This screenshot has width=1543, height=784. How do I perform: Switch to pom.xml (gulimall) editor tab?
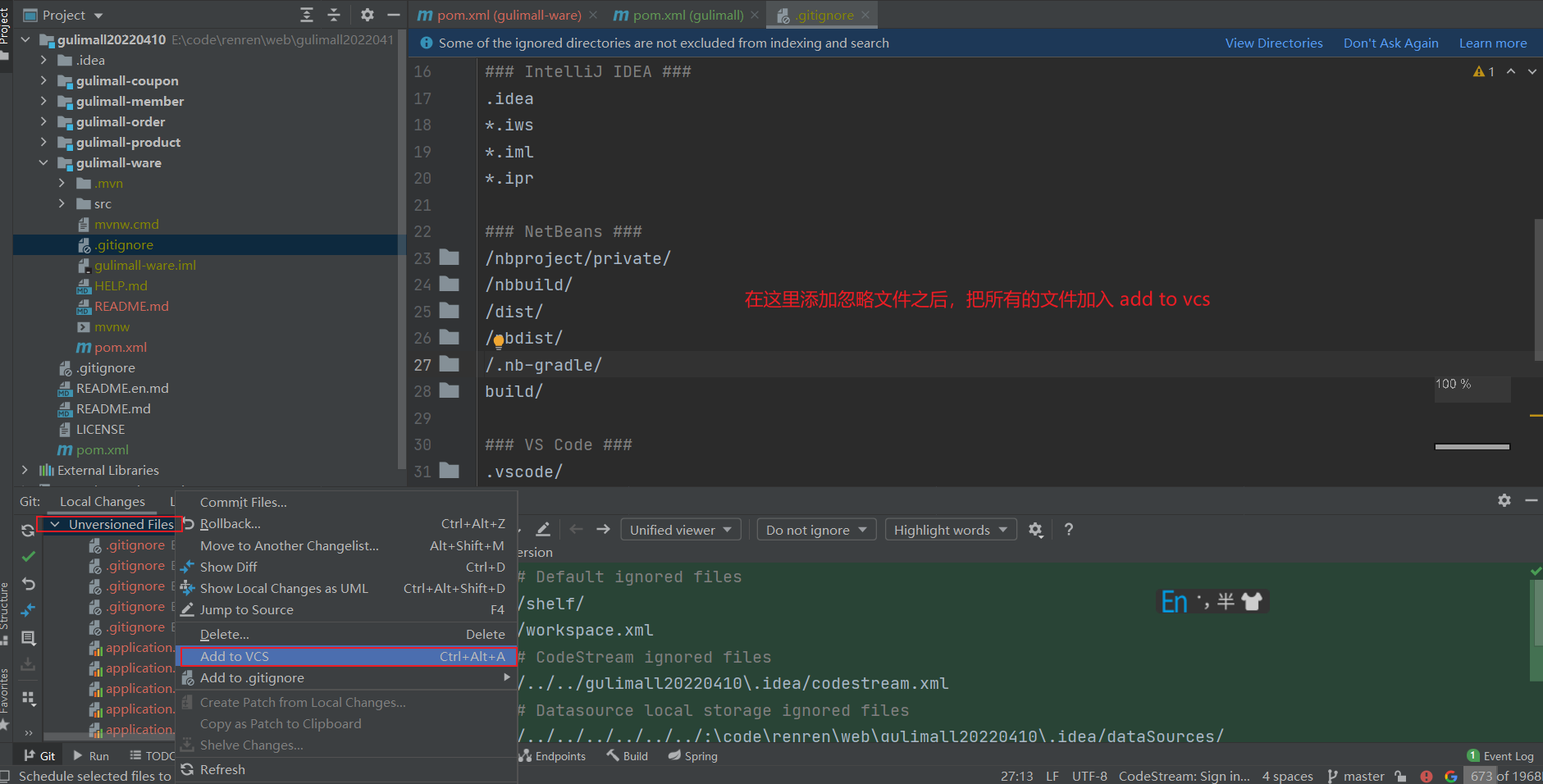[x=687, y=15]
